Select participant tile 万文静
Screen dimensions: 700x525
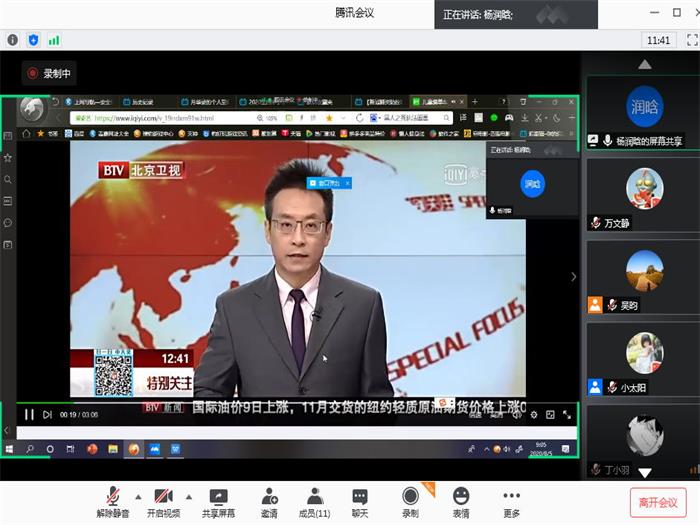coord(643,195)
